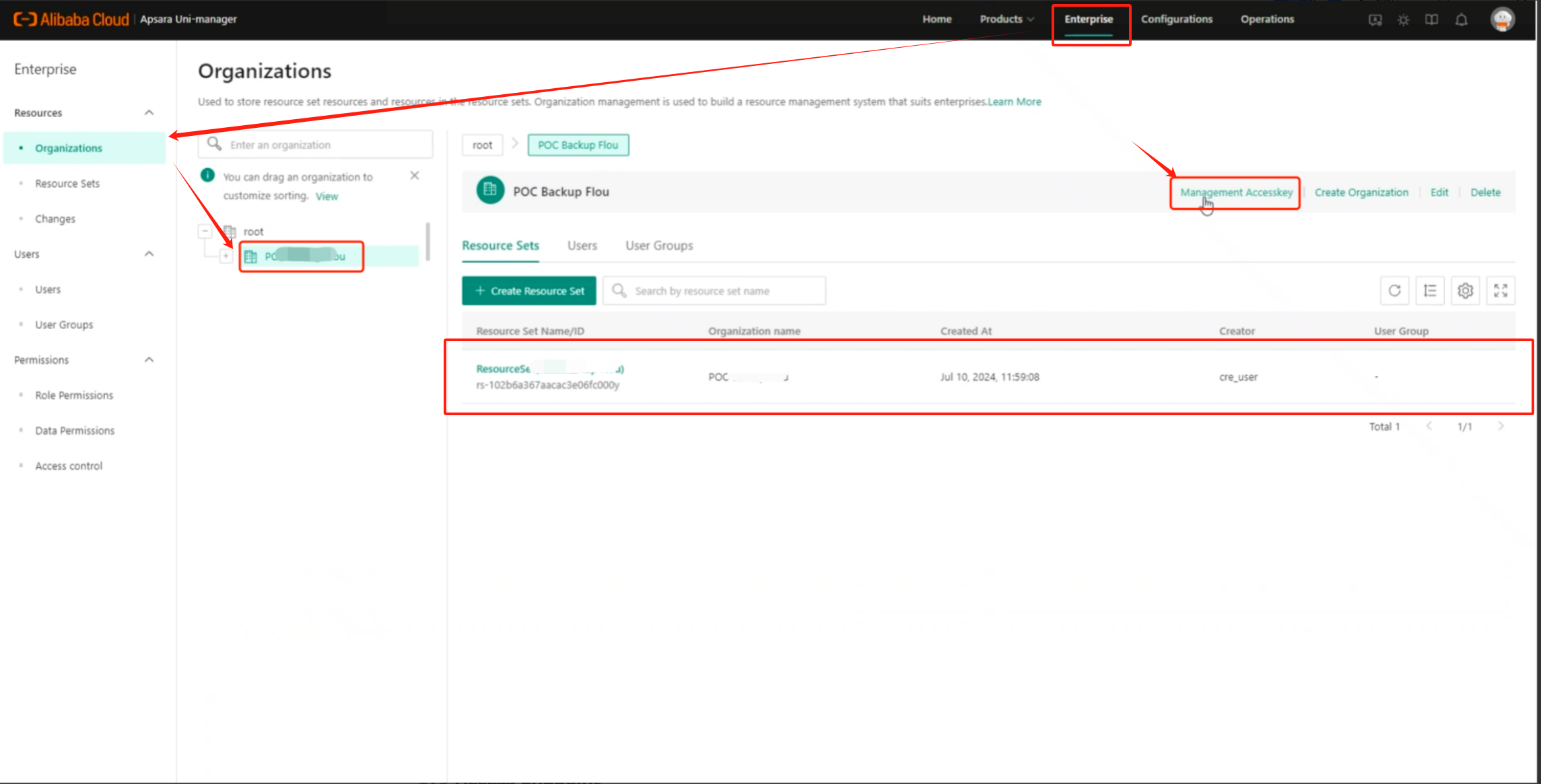This screenshot has width=1541, height=784.
Task: Click Create Resource Set button
Action: (x=529, y=291)
